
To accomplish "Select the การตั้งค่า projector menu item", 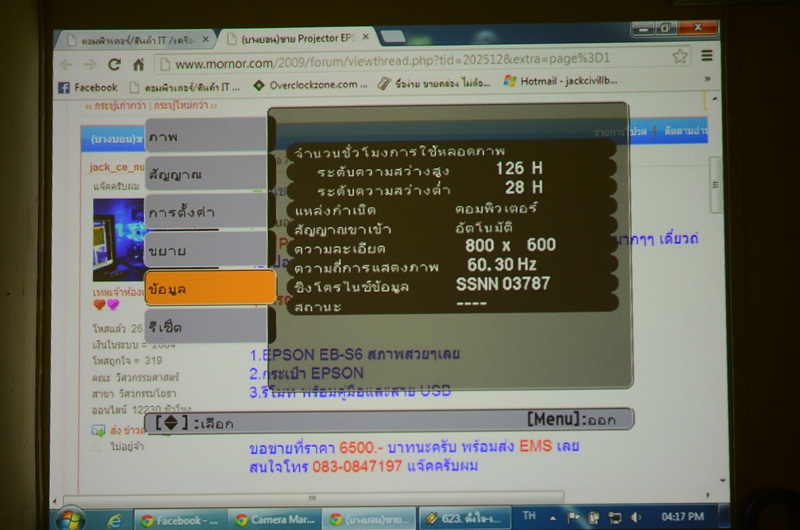I will click(206, 212).
